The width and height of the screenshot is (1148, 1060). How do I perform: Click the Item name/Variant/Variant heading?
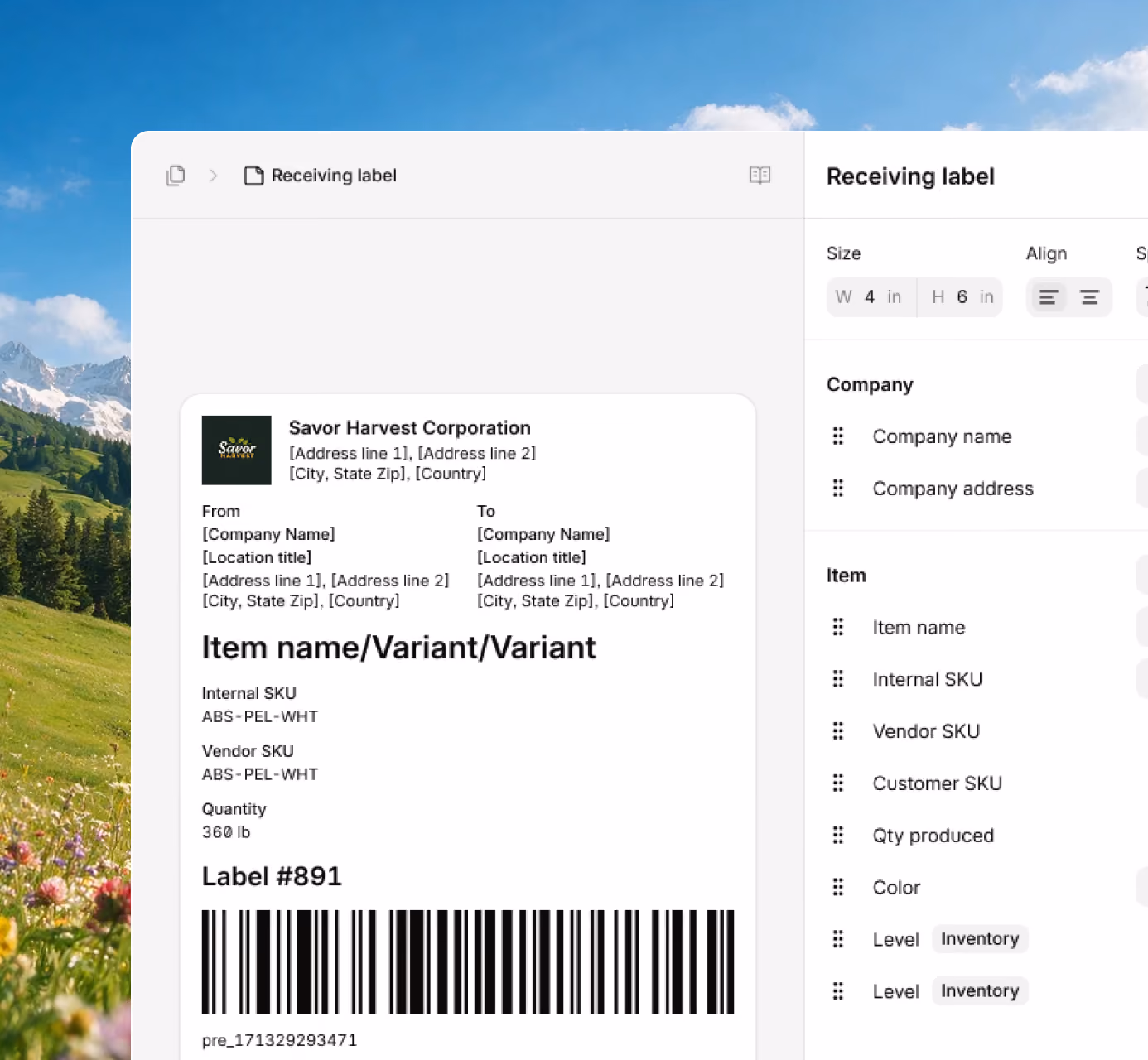pos(399,648)
